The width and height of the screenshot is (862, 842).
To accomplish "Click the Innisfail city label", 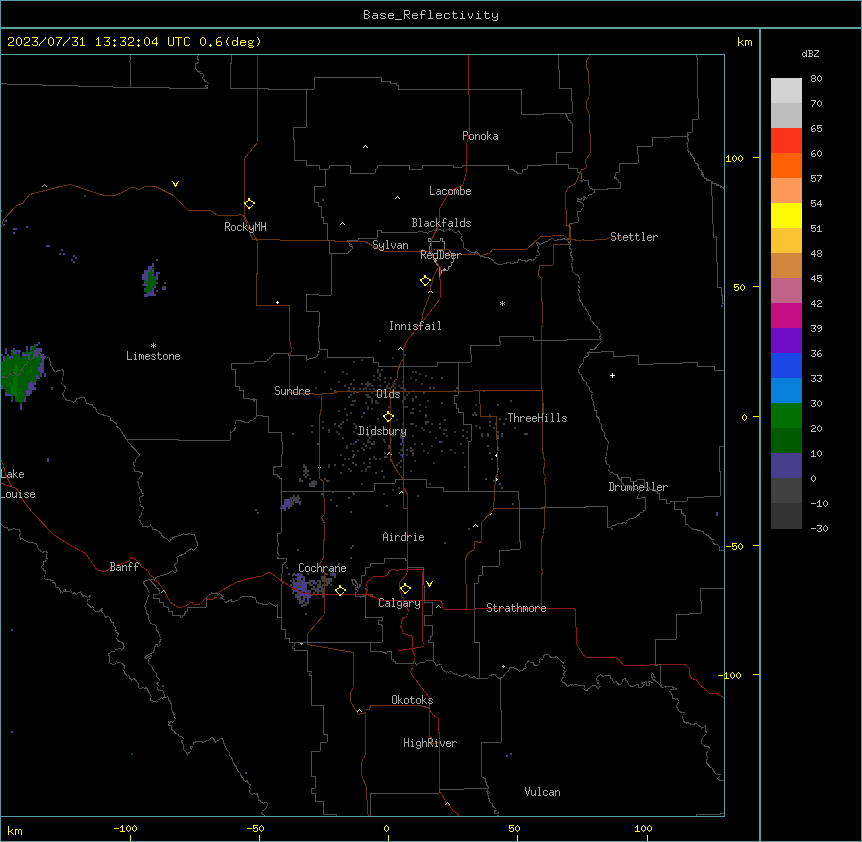I will click(415, 326).
